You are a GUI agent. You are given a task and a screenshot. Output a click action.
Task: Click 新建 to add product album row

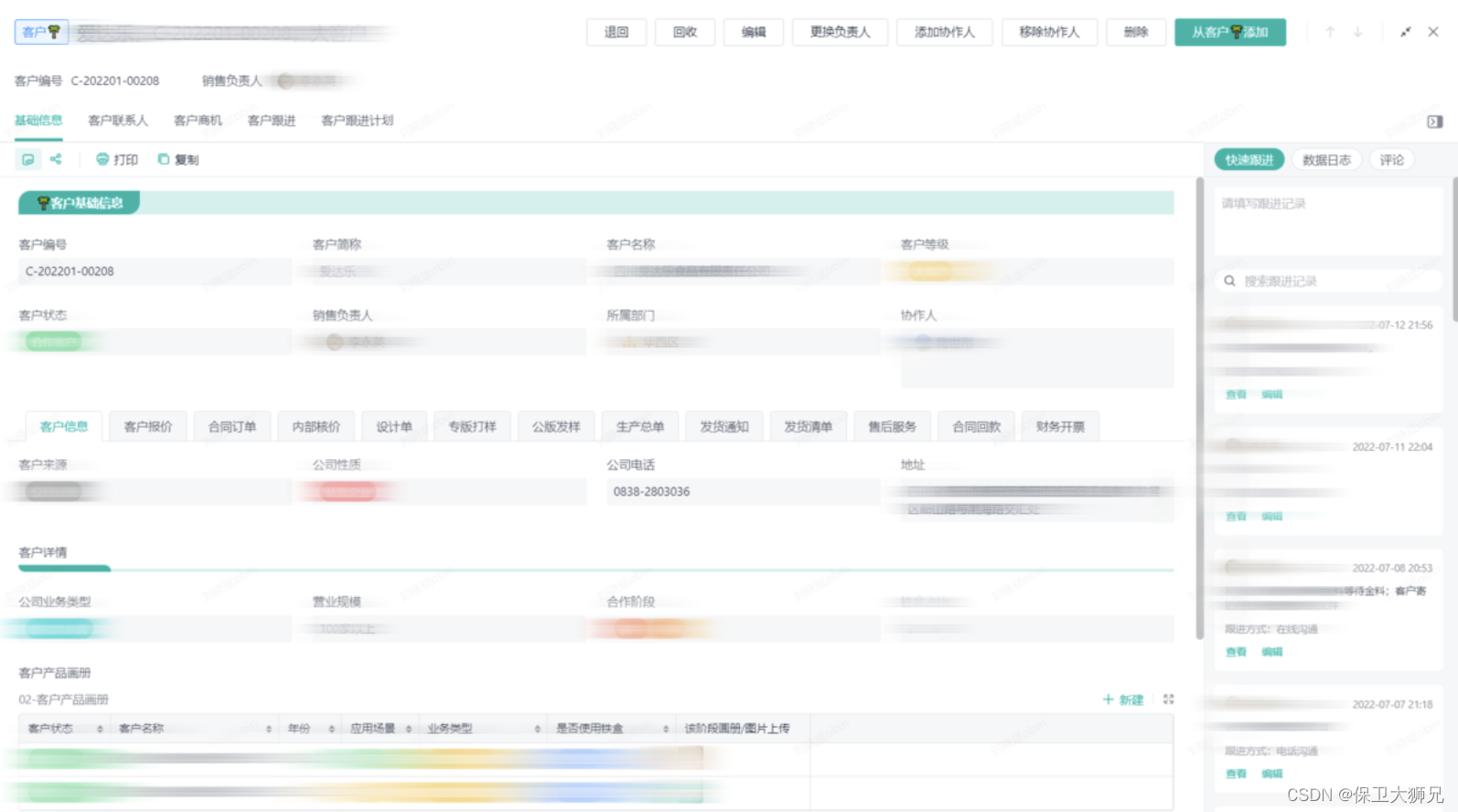coord(1123,700)
